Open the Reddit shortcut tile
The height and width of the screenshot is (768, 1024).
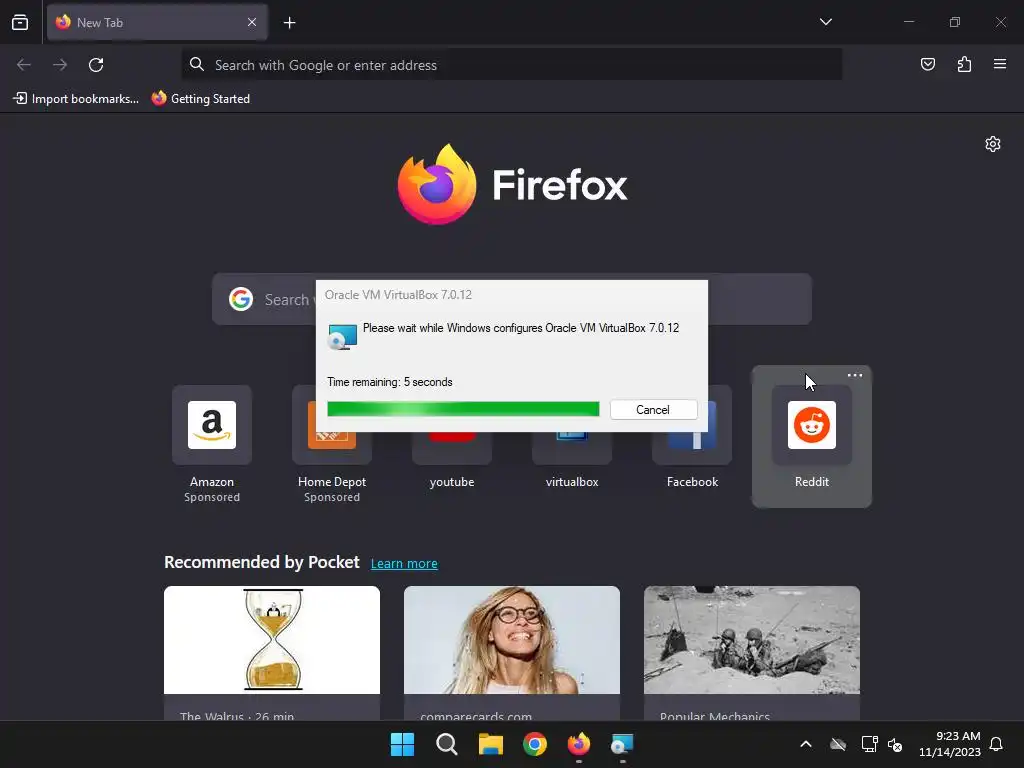tap(812, 436)
